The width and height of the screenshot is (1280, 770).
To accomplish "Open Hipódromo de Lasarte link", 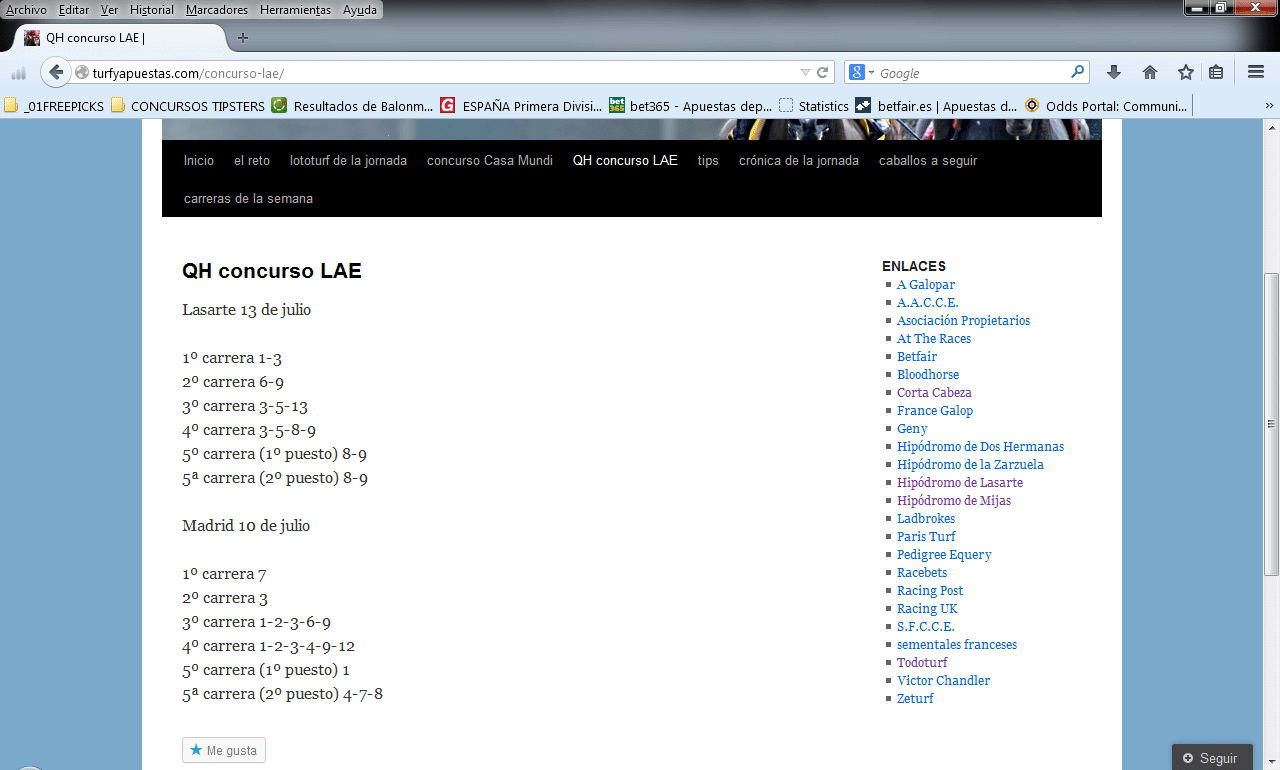I will [x=960, y=483].
